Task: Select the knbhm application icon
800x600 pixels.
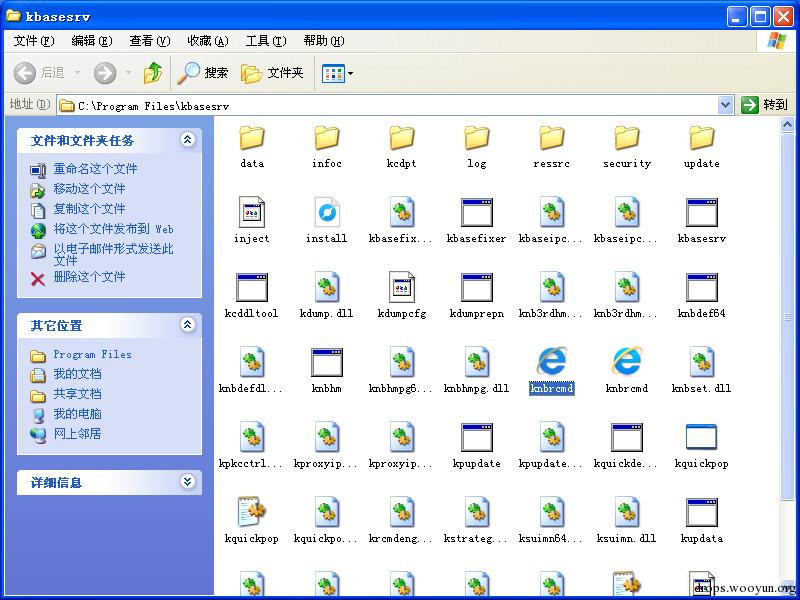Action: click(x=327, y=362)
